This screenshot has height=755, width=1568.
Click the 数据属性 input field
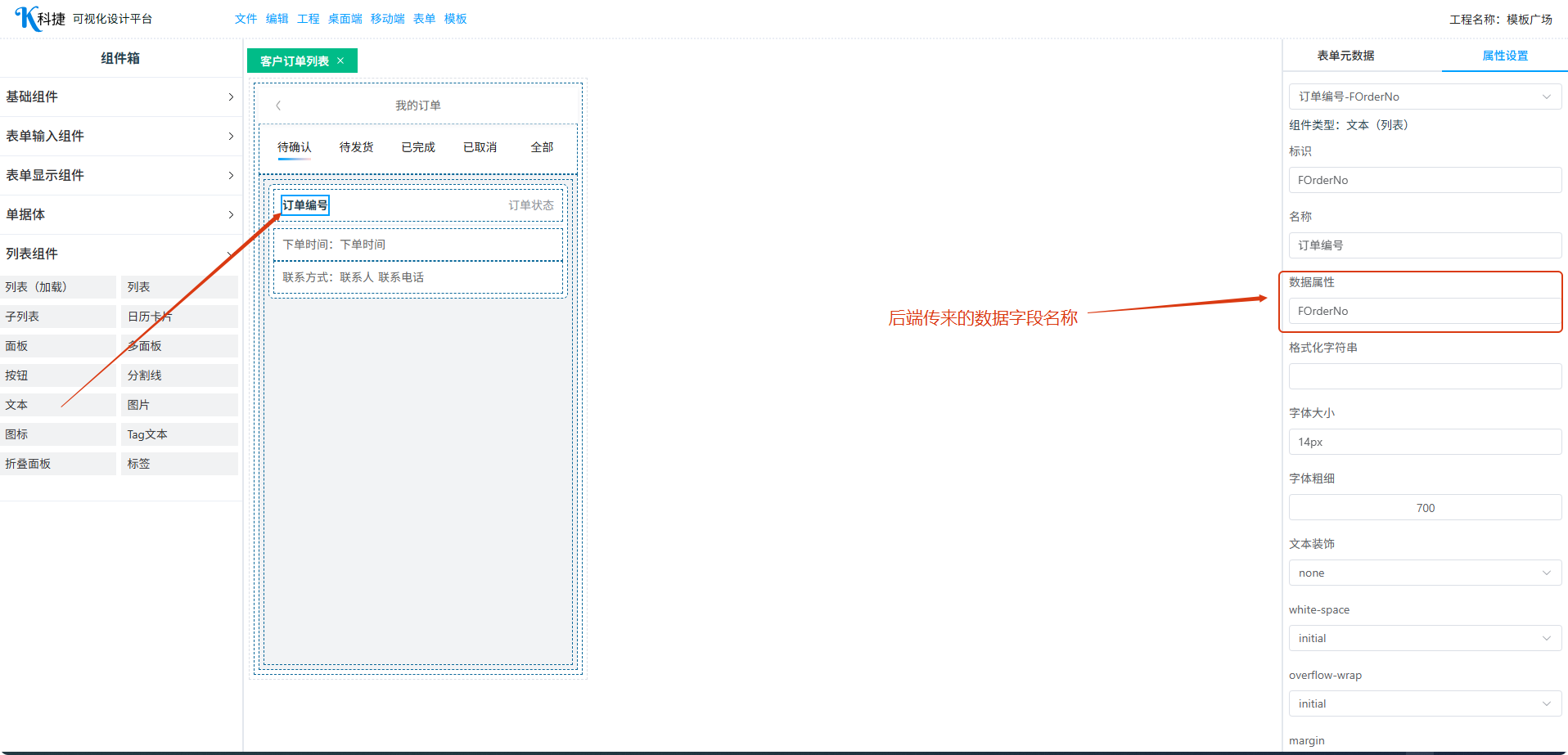point(1424,311)
